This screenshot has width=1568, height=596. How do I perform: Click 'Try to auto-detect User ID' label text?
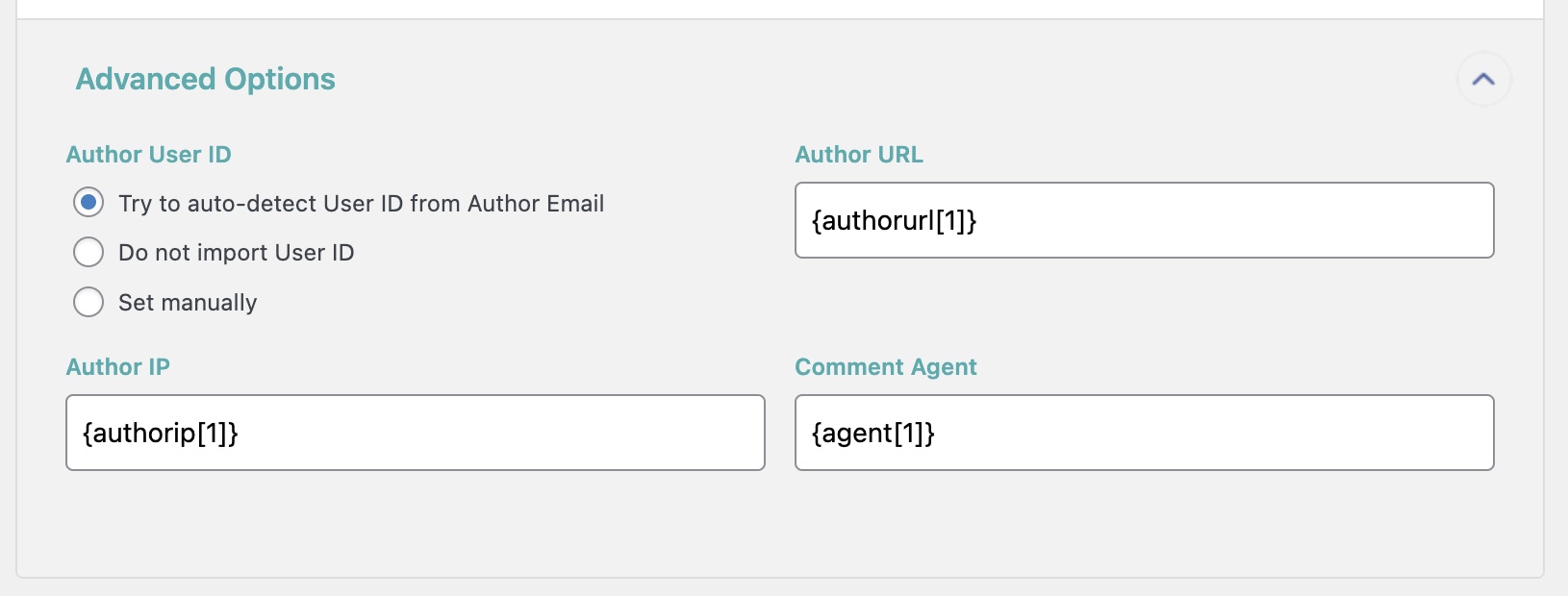coord(289,204)
